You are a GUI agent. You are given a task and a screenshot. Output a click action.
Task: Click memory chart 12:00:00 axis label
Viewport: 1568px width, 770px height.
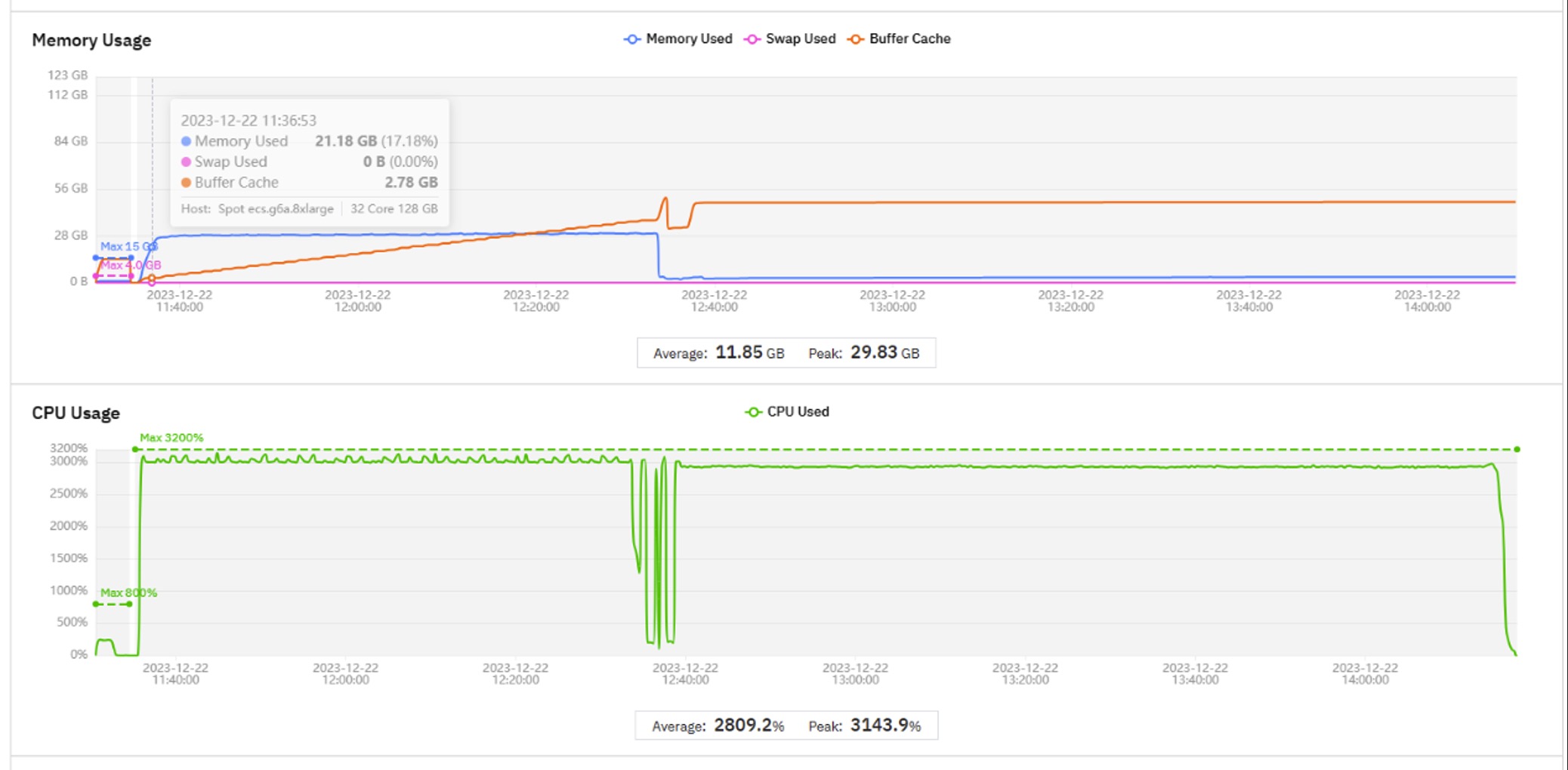pyautogui.click(x=357, y=300)
